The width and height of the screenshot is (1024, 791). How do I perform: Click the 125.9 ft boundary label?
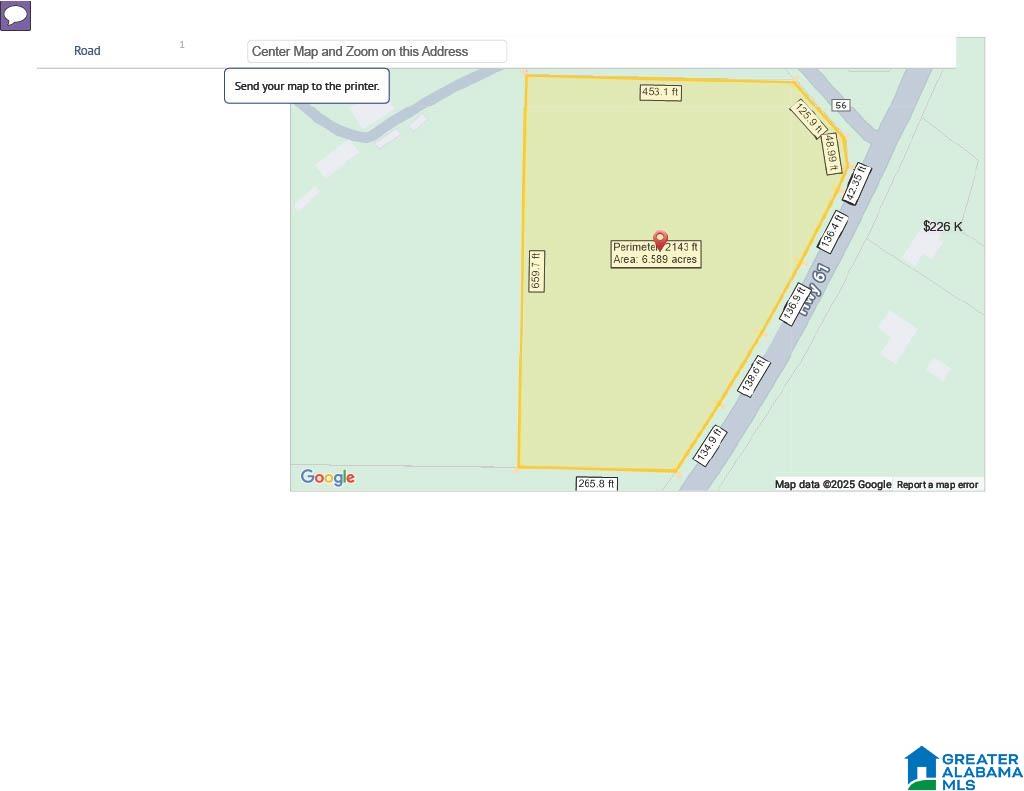[808, 118]
